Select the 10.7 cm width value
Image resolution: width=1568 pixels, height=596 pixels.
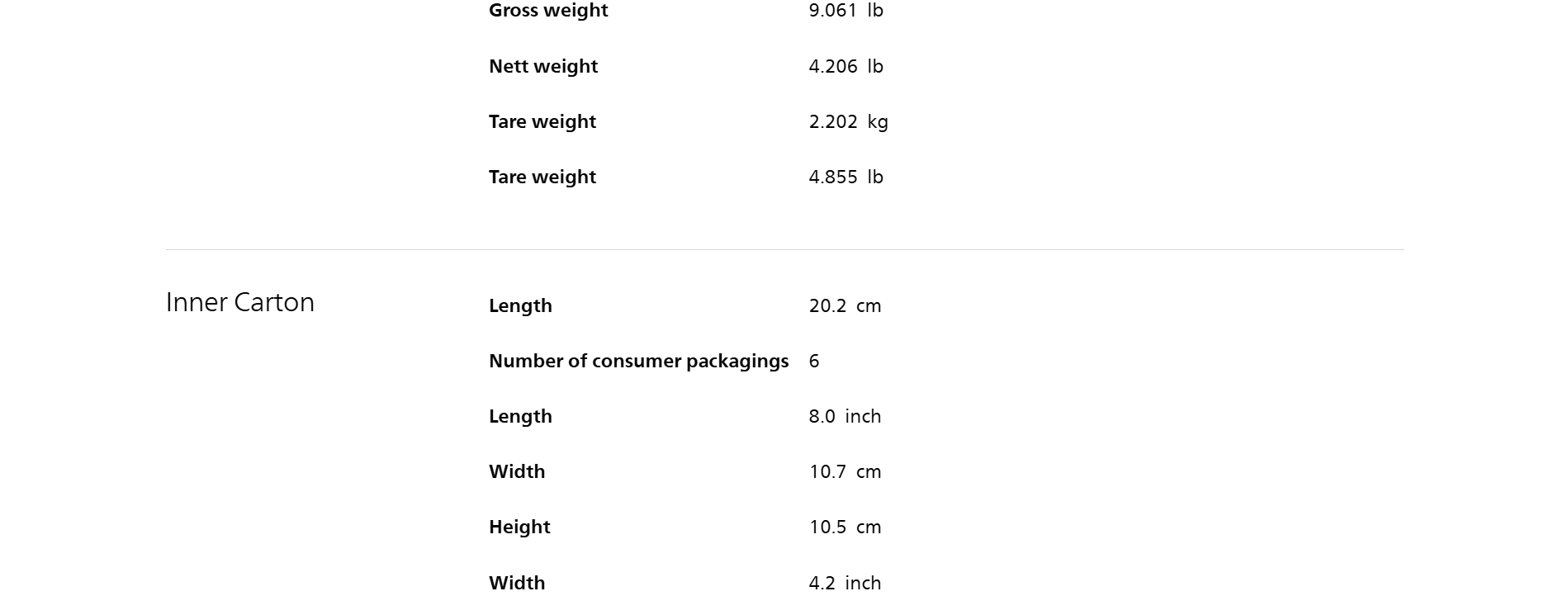pos(845,471)
